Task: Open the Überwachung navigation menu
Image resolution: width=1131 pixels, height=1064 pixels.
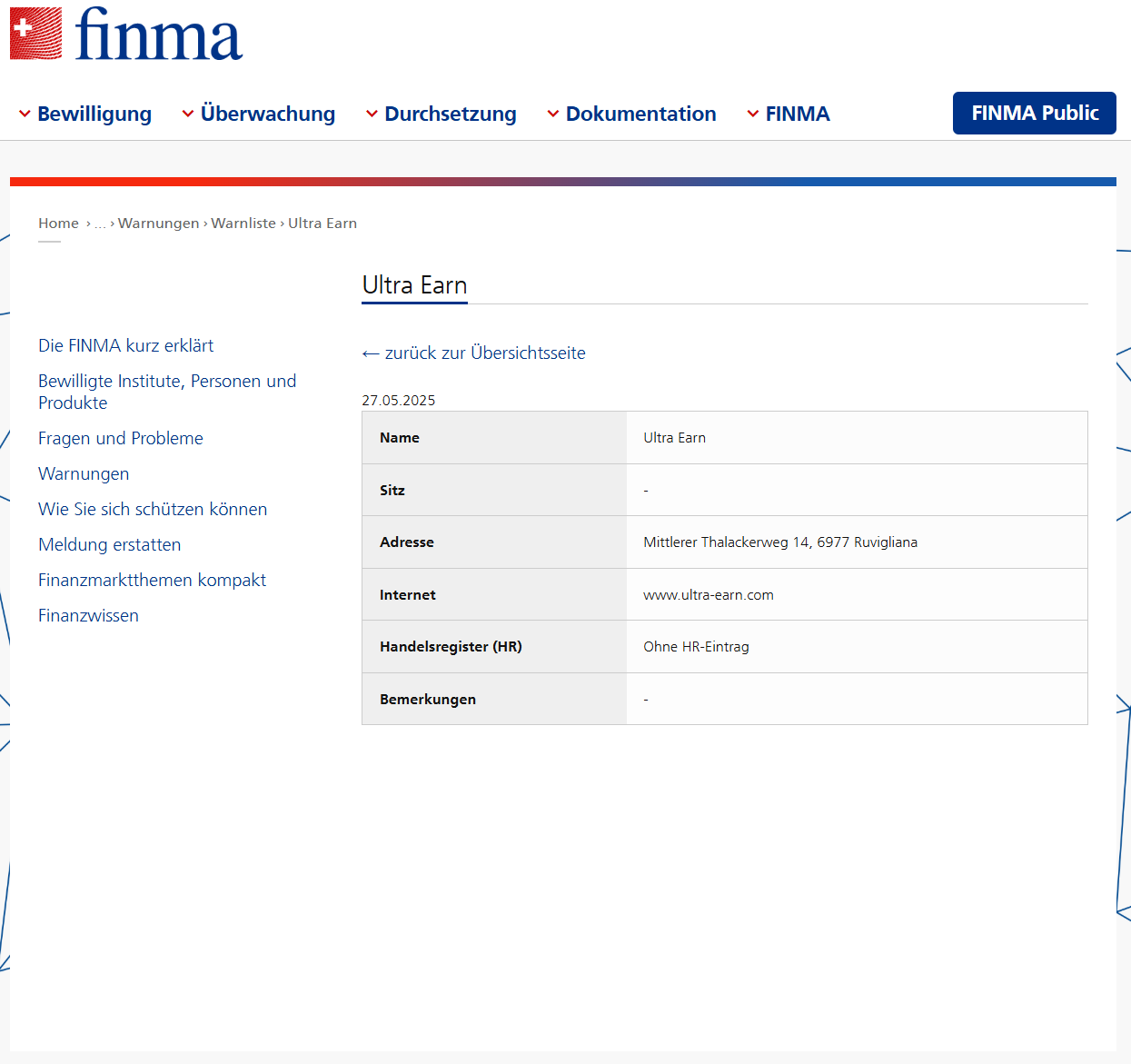Action: coord(268,114)
